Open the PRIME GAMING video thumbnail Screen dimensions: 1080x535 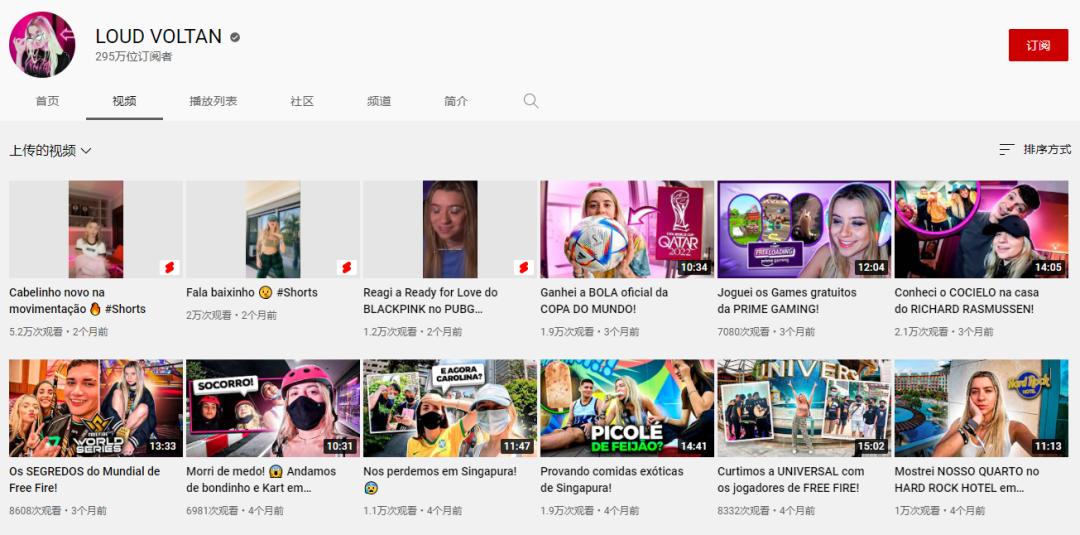[804, 229]
